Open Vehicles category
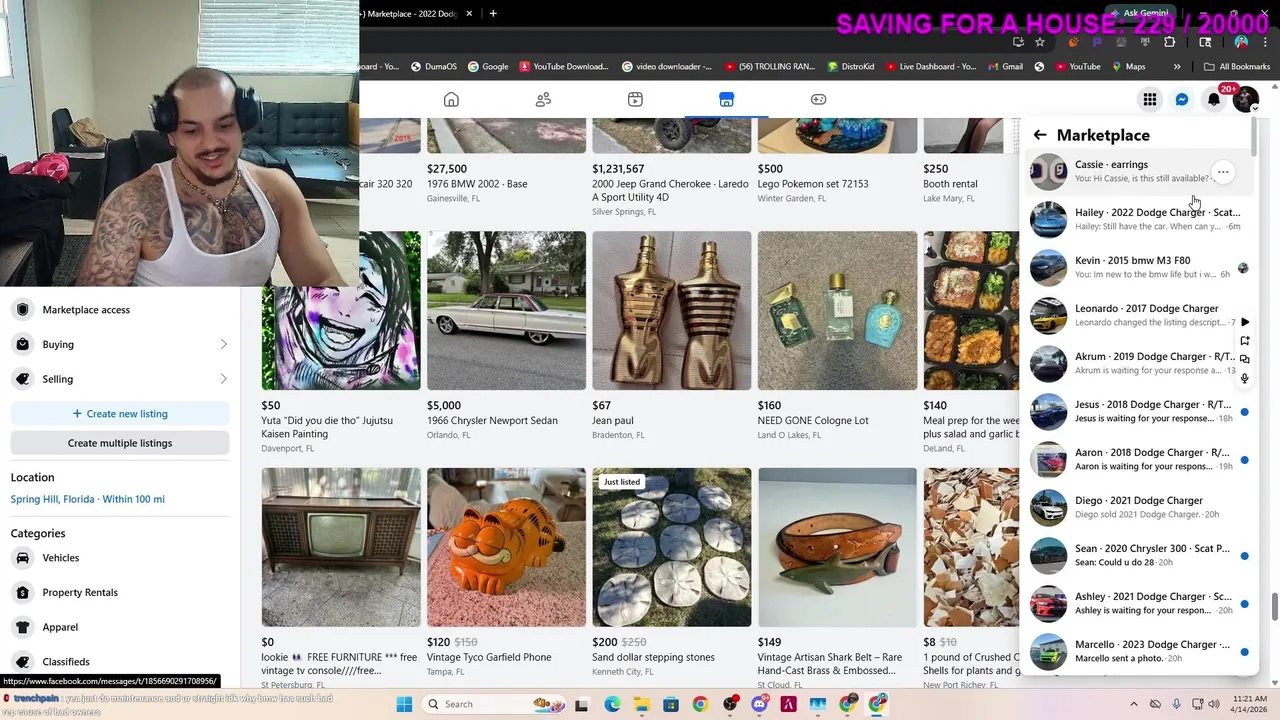This screenshot has height=720, width=1280. tap(120, 558)
